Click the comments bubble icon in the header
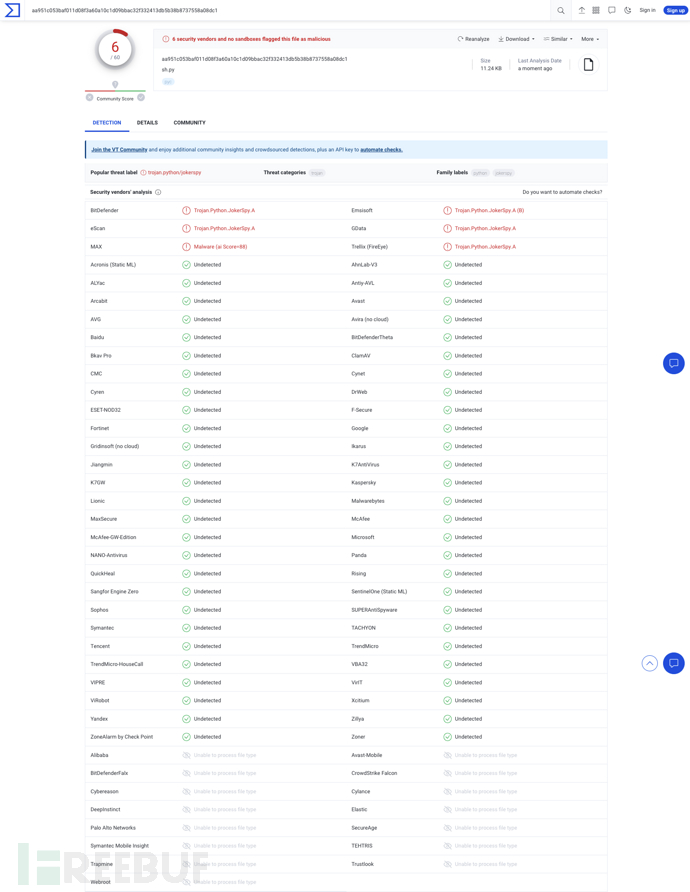 tap(612, 10)
